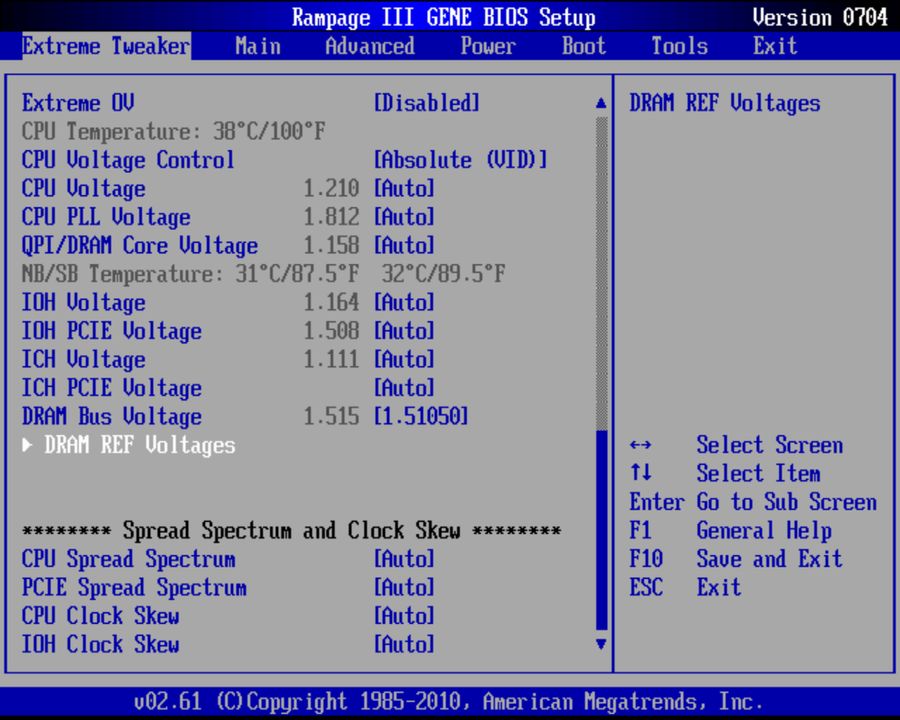
Task: Expand the DRAM REF Voltages submenu arrow
Action: click(x=27, y=445)
